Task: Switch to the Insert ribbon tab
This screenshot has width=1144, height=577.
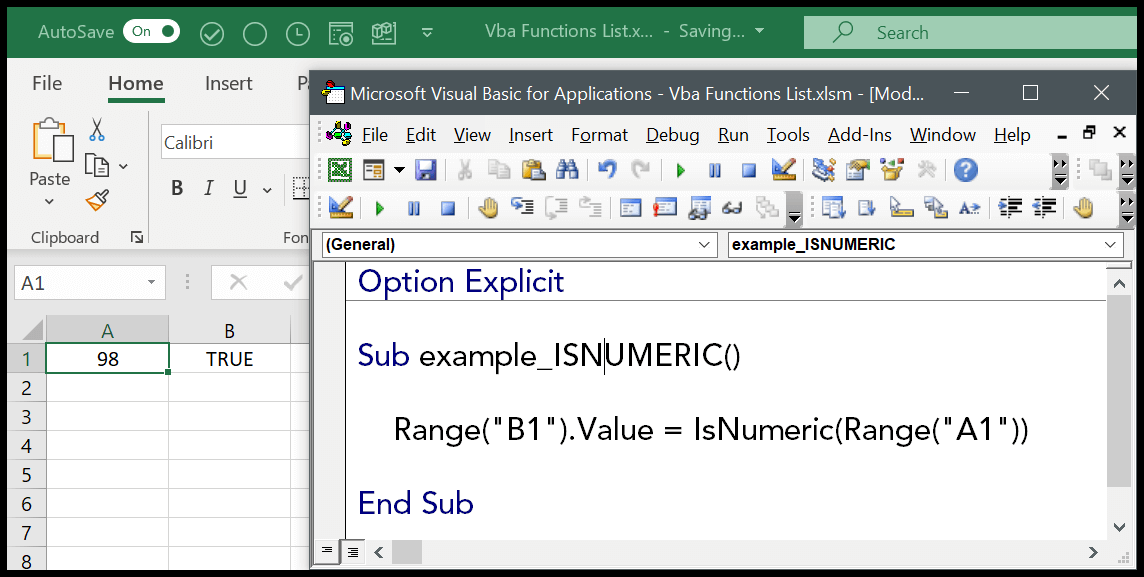Action: pos(228,83)
